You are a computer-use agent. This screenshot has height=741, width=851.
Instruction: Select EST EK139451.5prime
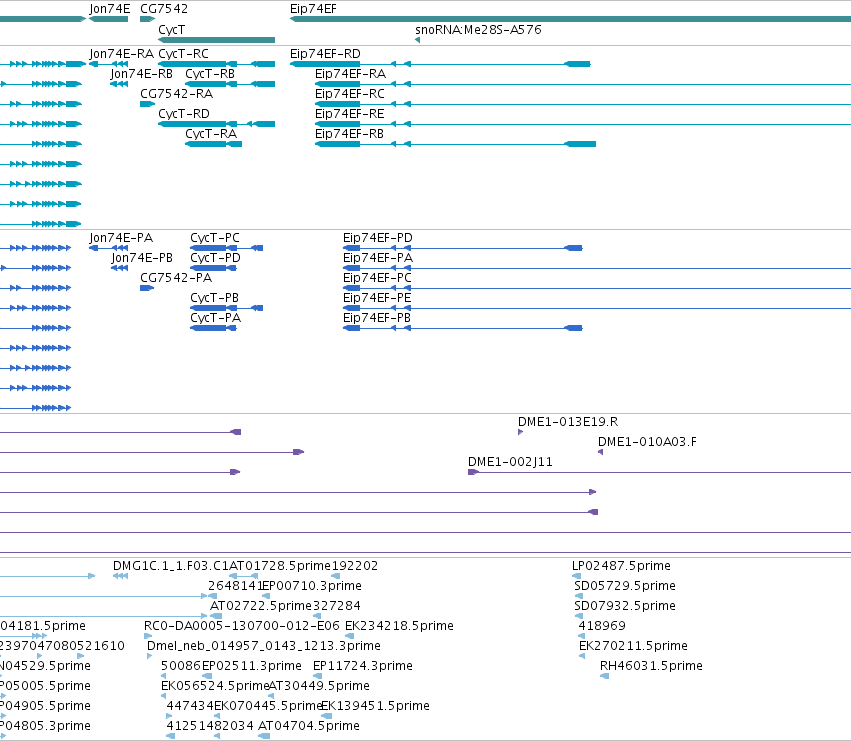[x=376, y=706]
